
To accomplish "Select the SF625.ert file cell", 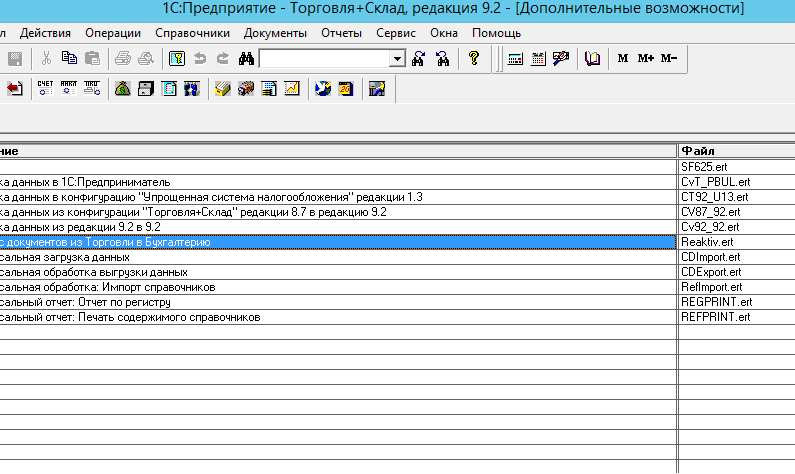I will (737, 167).
